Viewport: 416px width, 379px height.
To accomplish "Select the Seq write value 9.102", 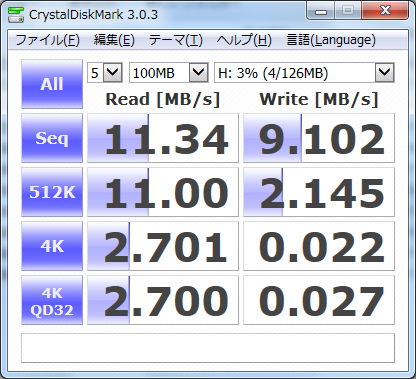I will point(319,138).
